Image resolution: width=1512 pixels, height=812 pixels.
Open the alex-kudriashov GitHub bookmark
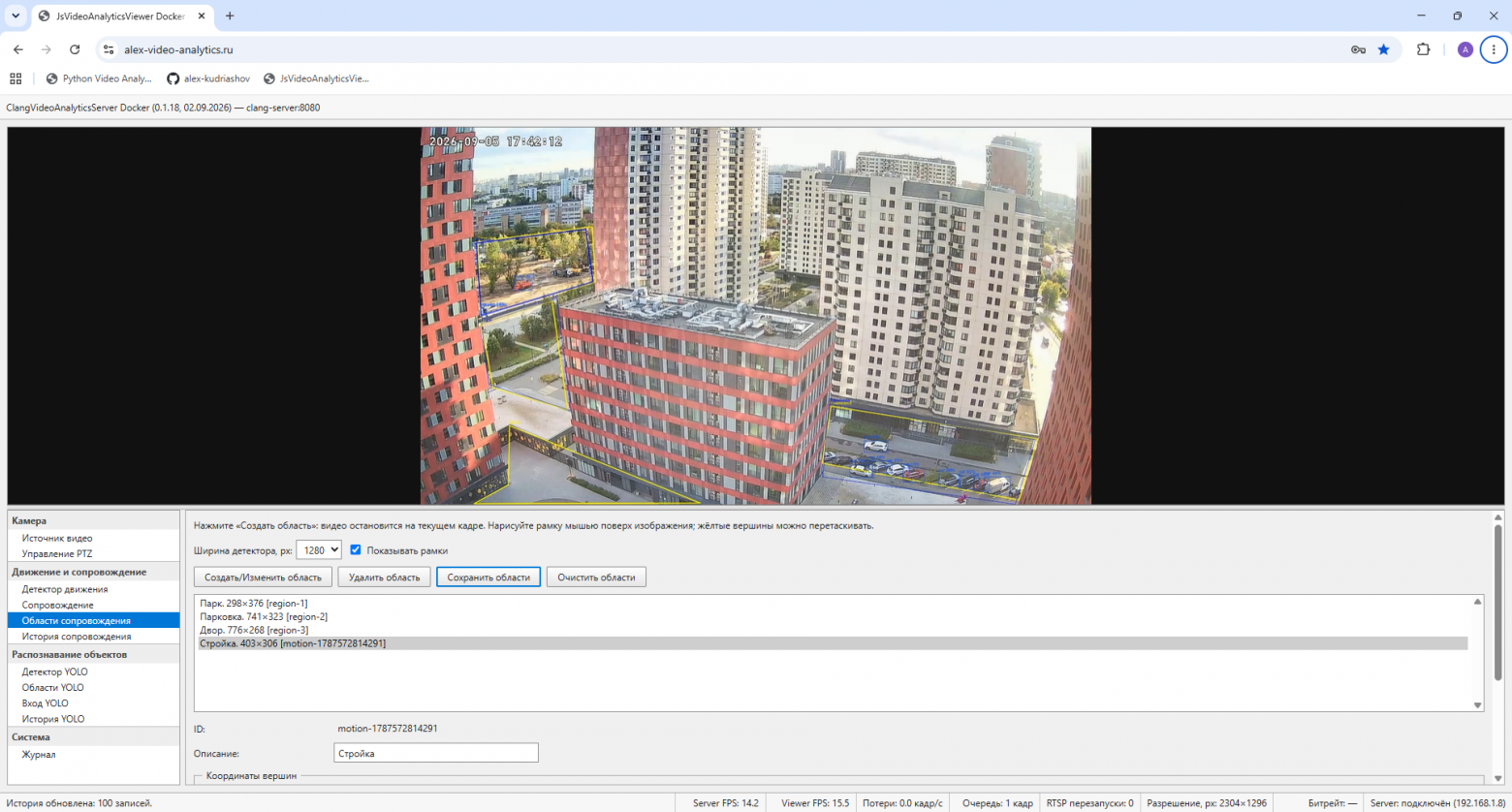click(208, 78)
